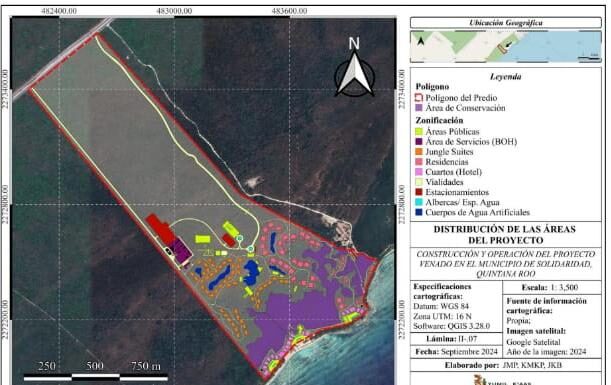Click the 483000,00 easting coordinate label
611x385 pixels.
(x=174, y=11)
